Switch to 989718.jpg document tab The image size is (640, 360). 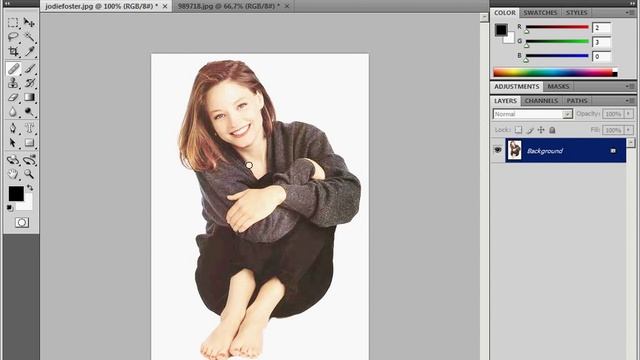click(229, 6)
